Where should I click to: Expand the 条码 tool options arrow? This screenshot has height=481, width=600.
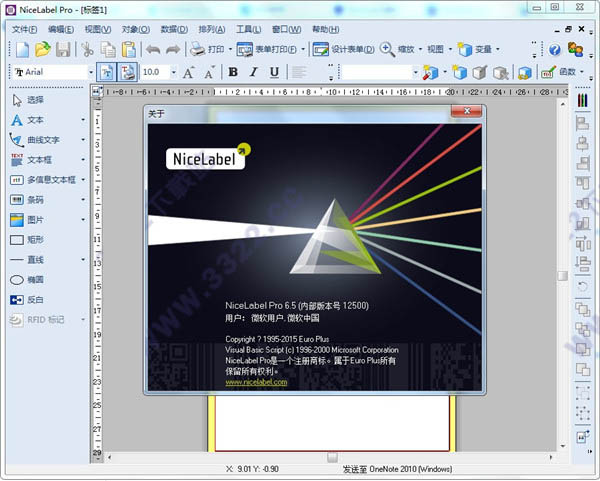[83, 200]
